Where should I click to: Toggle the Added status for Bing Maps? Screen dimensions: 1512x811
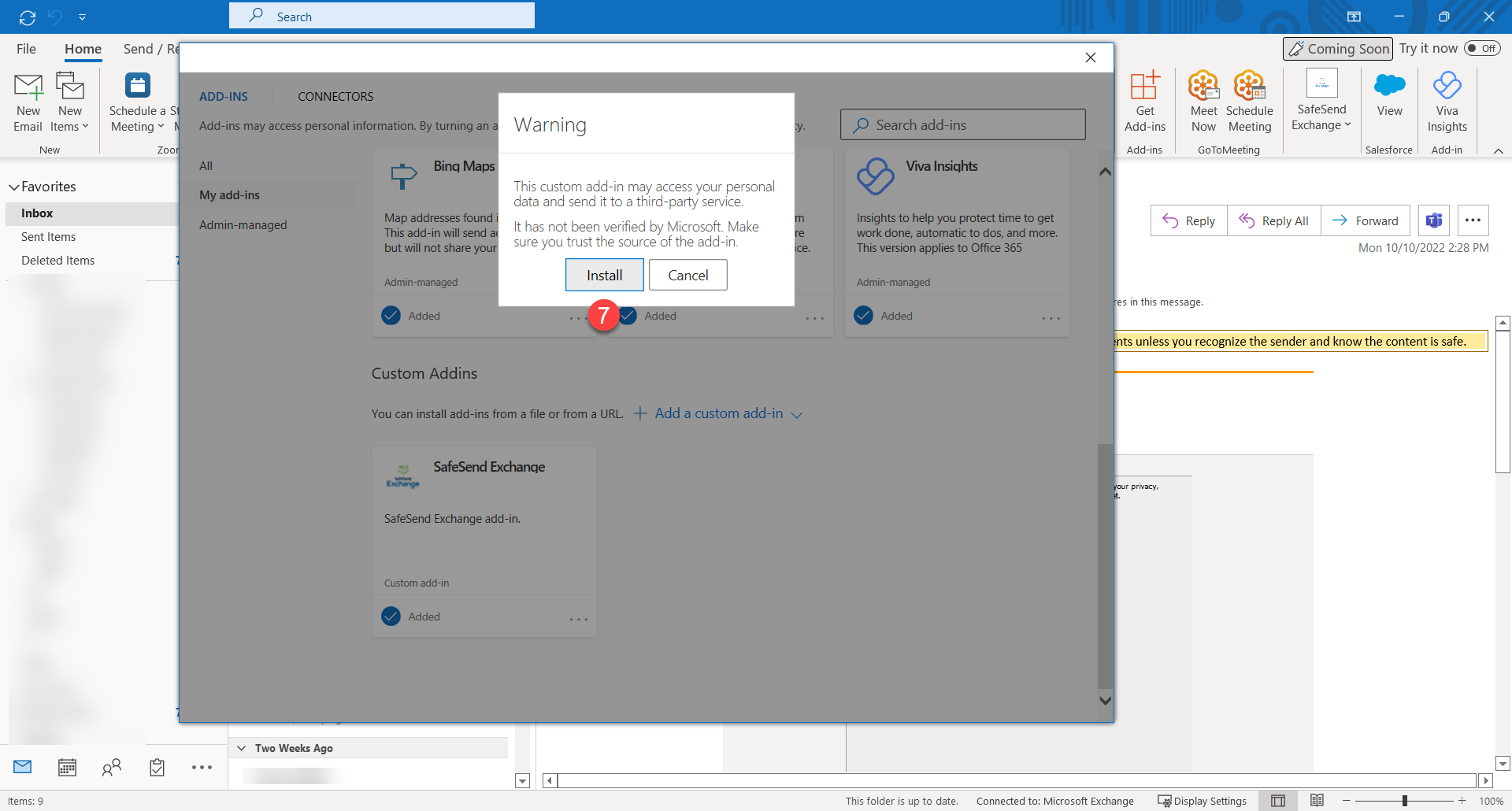point(391,315)
